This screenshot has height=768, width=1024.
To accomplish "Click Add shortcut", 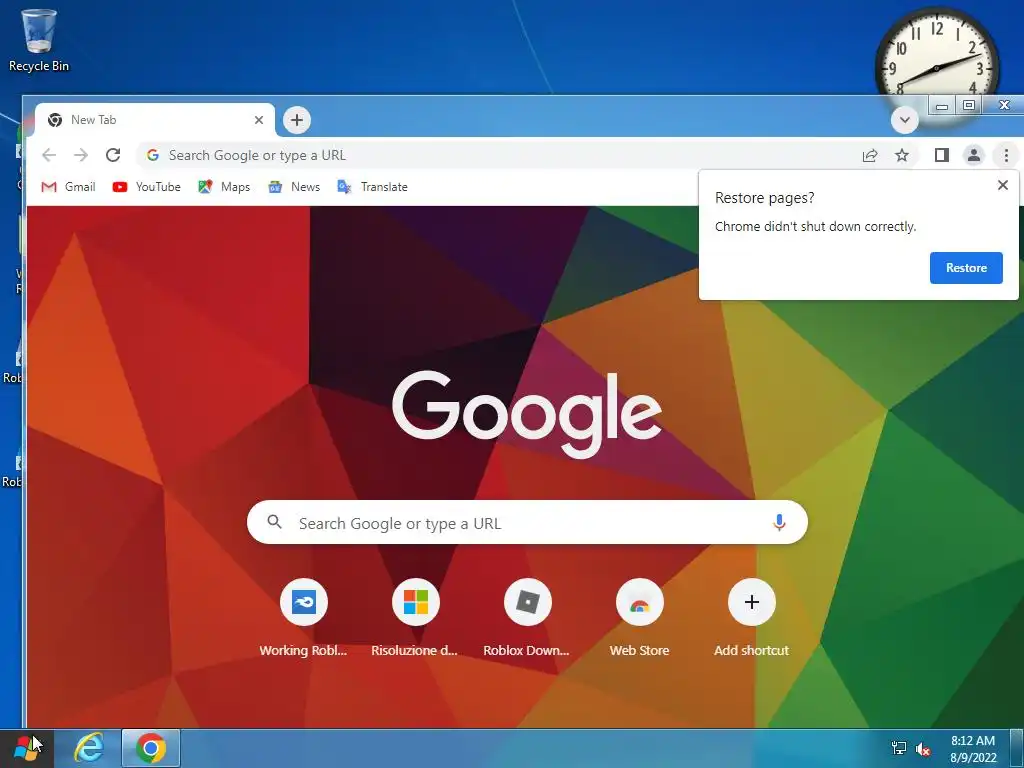I will point(751,617).
